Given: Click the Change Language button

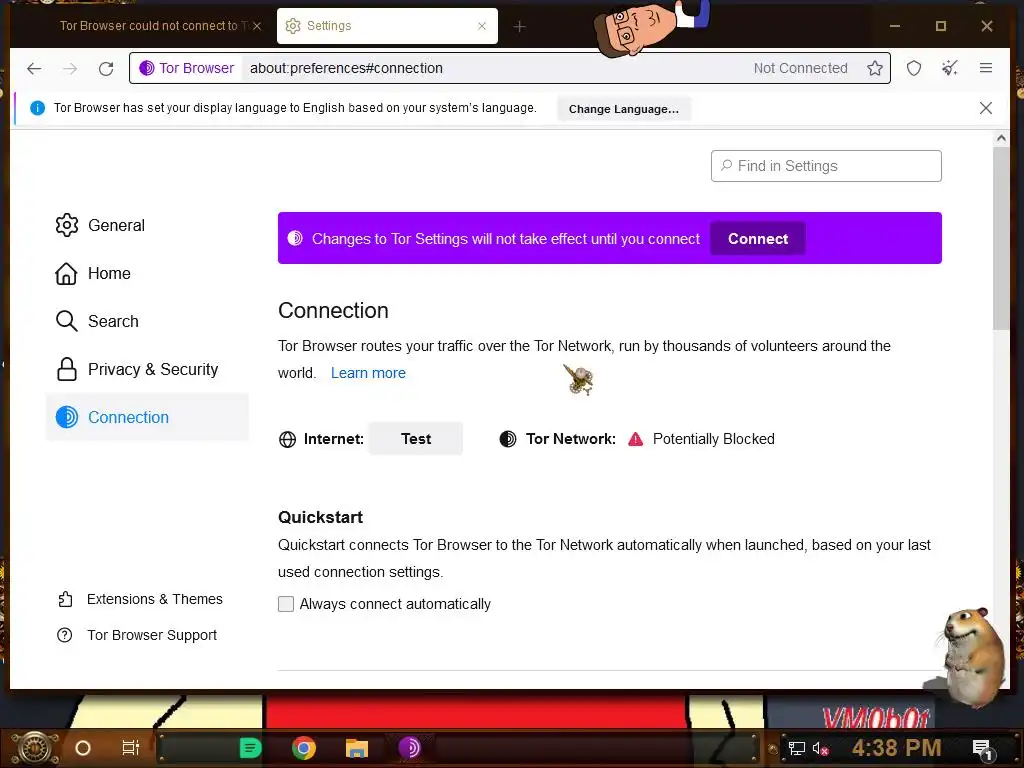Looking at the screenshot, I should [624, 109].
